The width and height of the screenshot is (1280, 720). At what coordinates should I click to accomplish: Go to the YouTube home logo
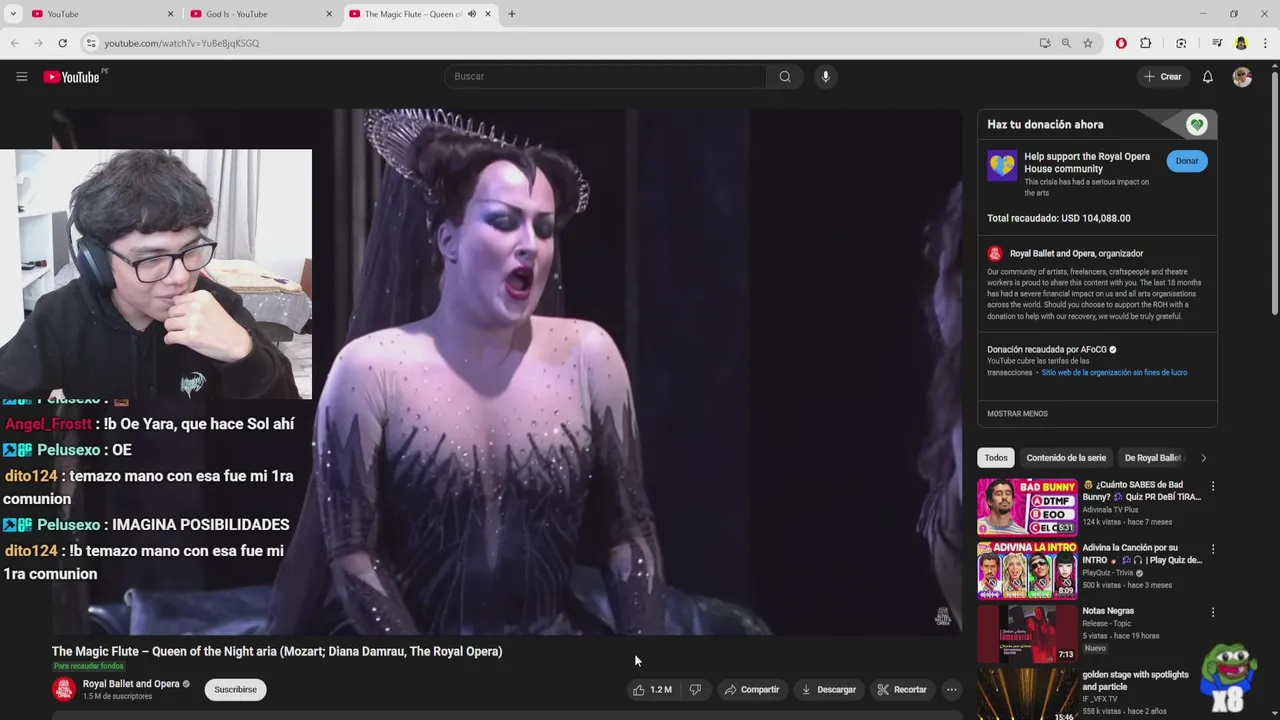click(x=72, y=76)
